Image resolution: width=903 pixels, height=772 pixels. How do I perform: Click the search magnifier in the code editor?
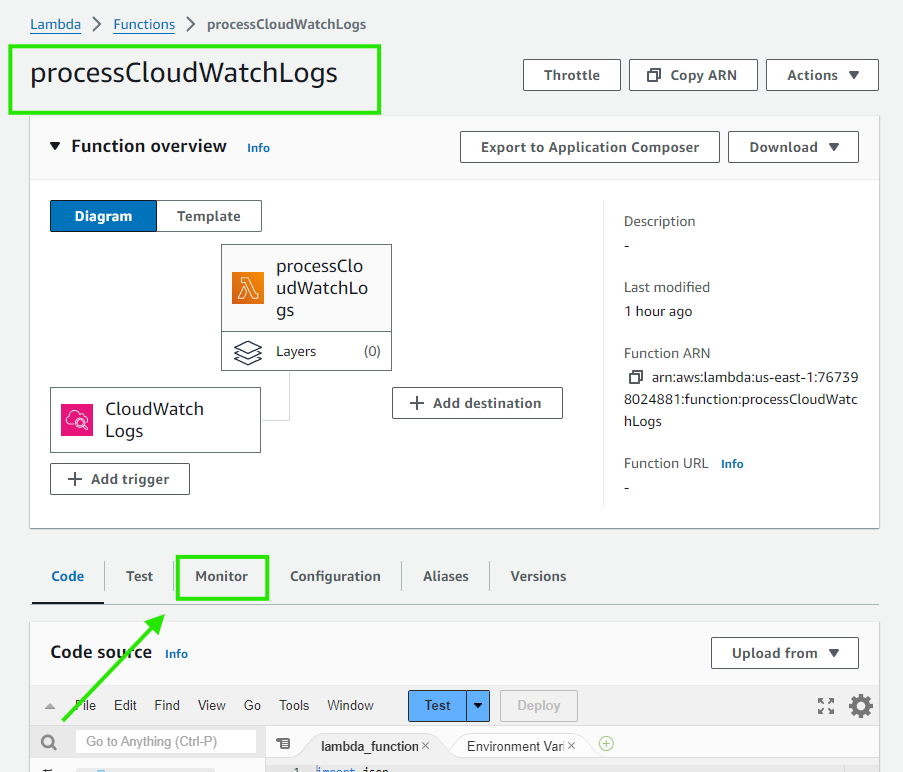(x=49, y=742)
